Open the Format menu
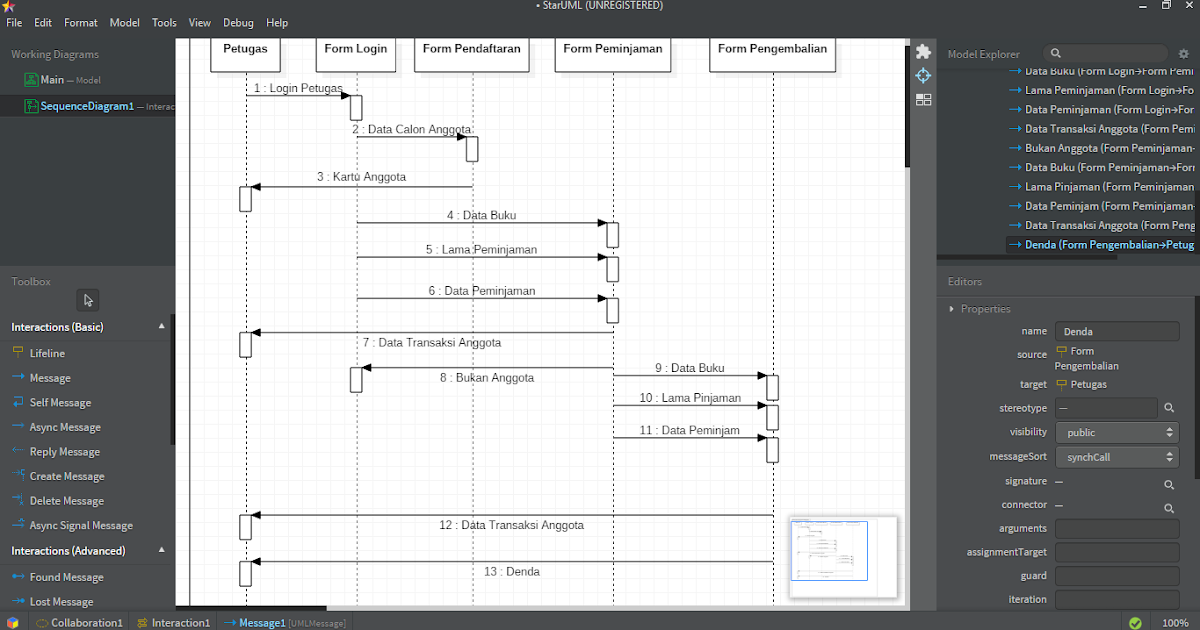This screenshot has height=630, width=1200. tap(80, 22)
